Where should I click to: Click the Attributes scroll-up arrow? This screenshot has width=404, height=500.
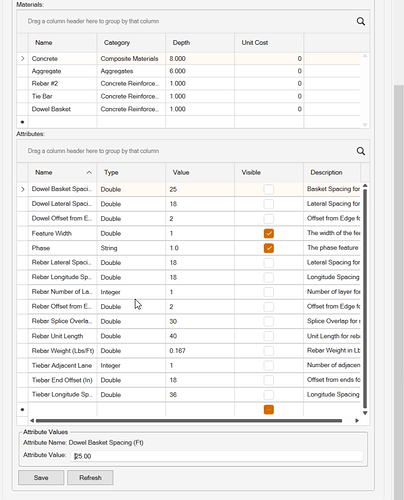pyautogui.click(x=365, y=186)
